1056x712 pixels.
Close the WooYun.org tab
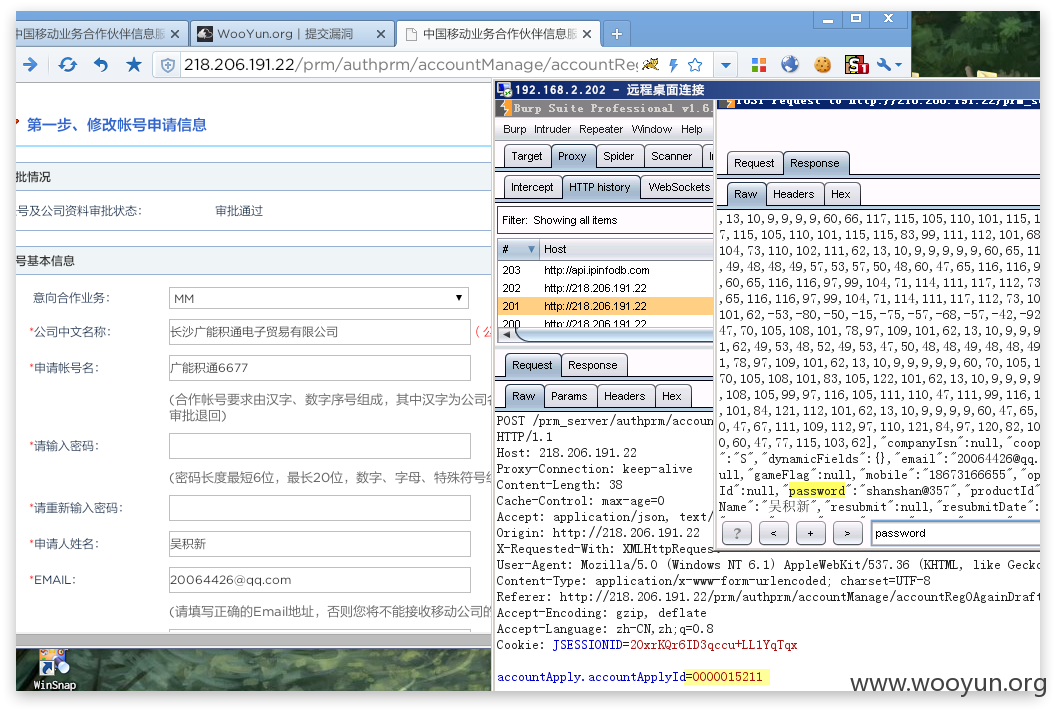[381, 34]
